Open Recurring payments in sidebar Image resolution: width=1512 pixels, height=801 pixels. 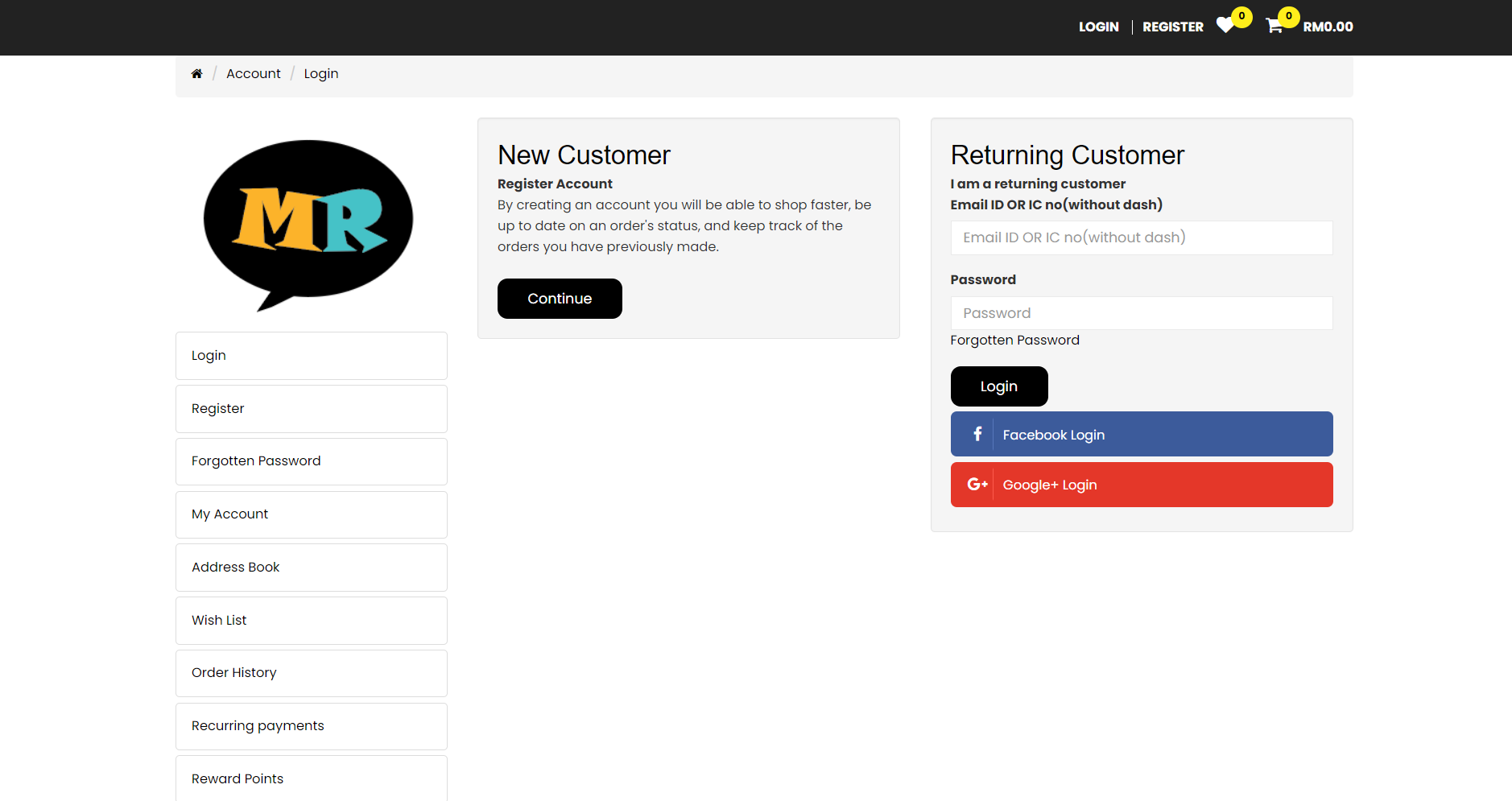point(311,726)
